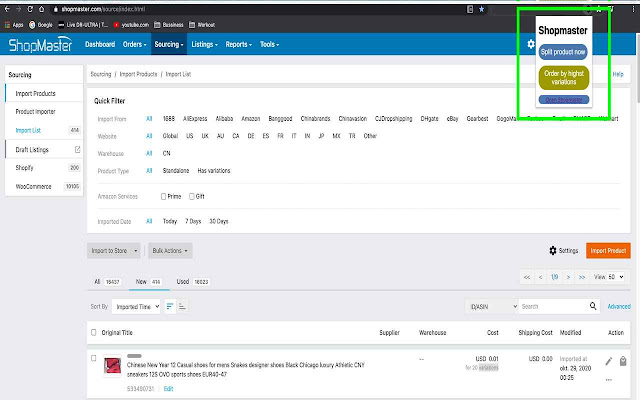Click the ShopMaster logo
This screenshot has height=400, width=640.
[x=40, y=44]
